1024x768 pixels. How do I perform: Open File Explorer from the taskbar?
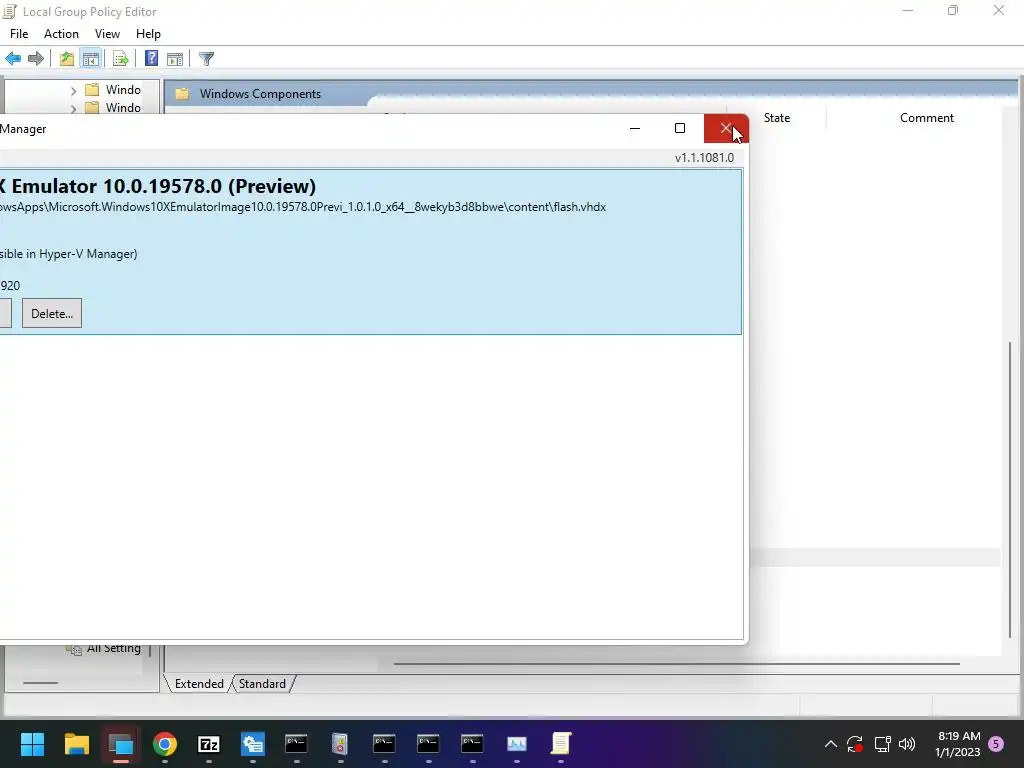76,744
